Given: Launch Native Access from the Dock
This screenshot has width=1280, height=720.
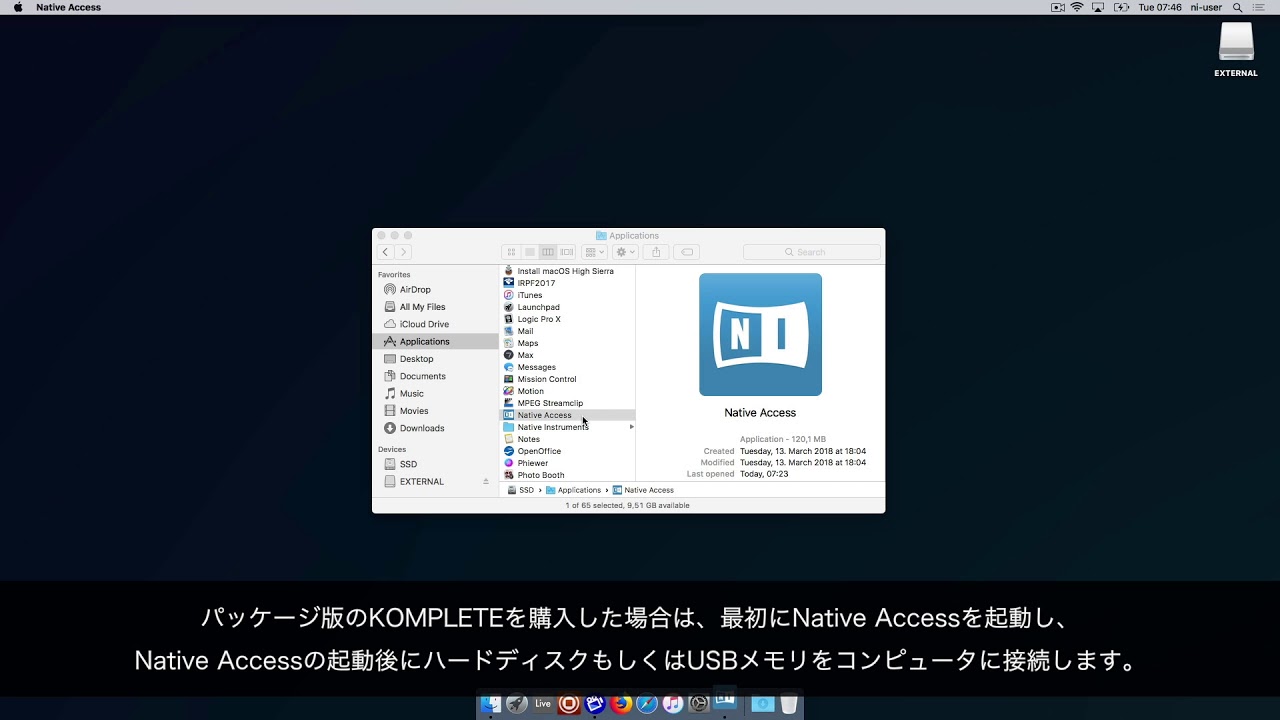Looking at the screenshot, I should [x=724, y=704].
